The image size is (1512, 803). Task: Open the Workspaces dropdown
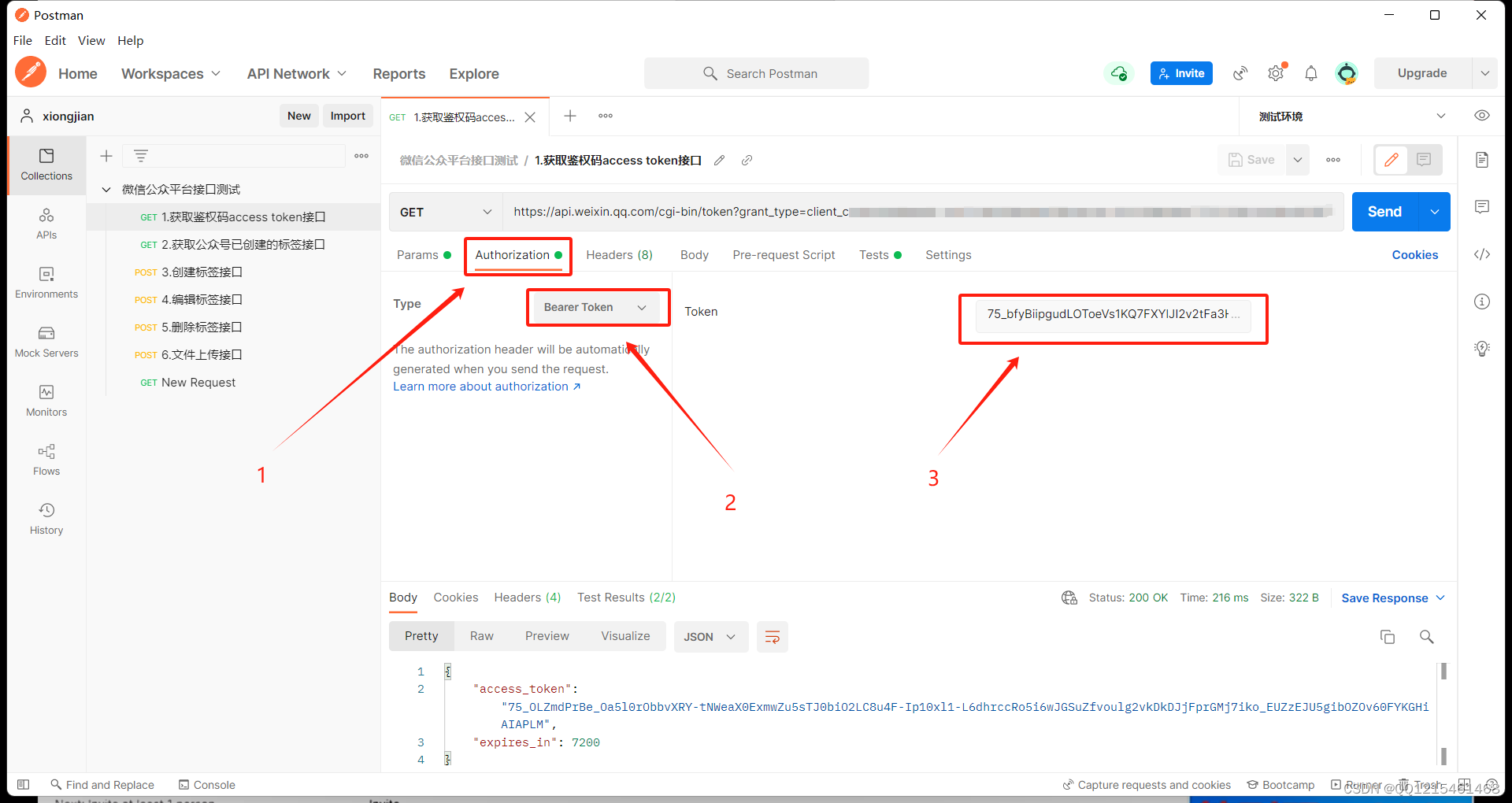171,73
